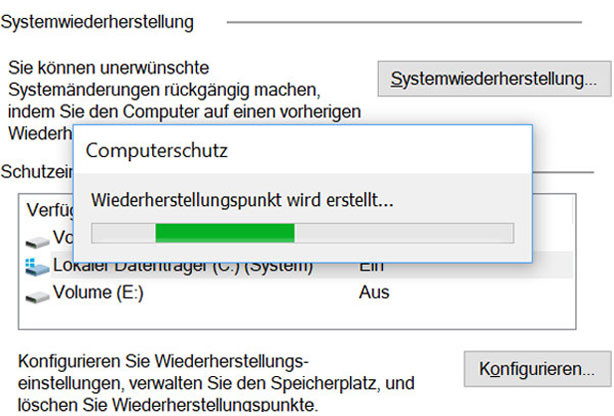
Task: Click the Systemwiederherstellung section heading
Action: (x=97, y=22)
